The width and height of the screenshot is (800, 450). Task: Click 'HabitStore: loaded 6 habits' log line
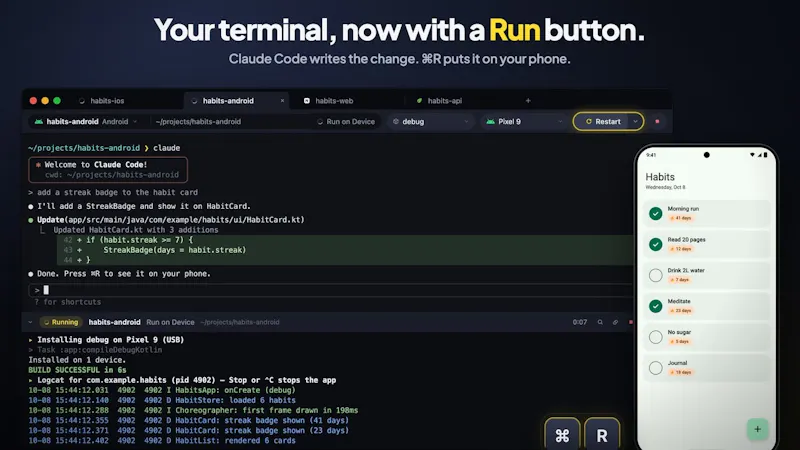point(162,401)
